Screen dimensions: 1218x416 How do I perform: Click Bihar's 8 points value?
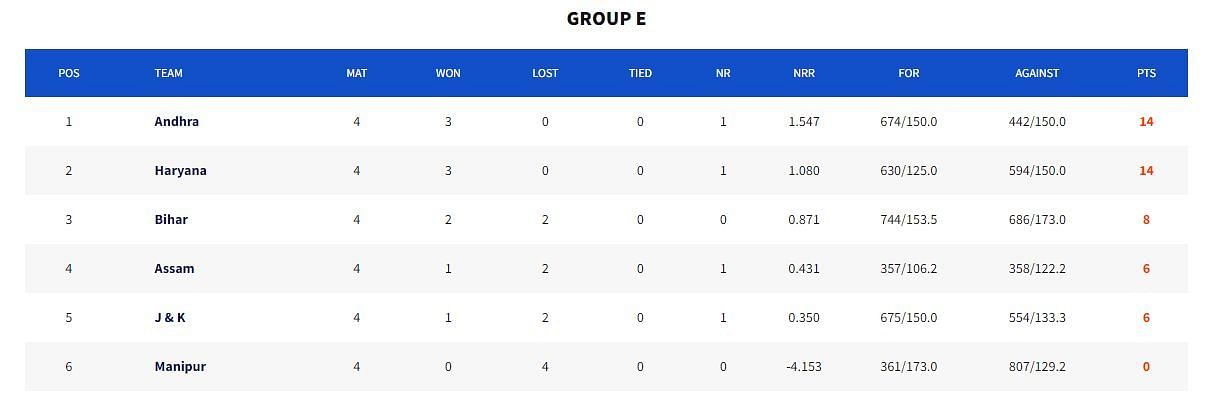1146,220
